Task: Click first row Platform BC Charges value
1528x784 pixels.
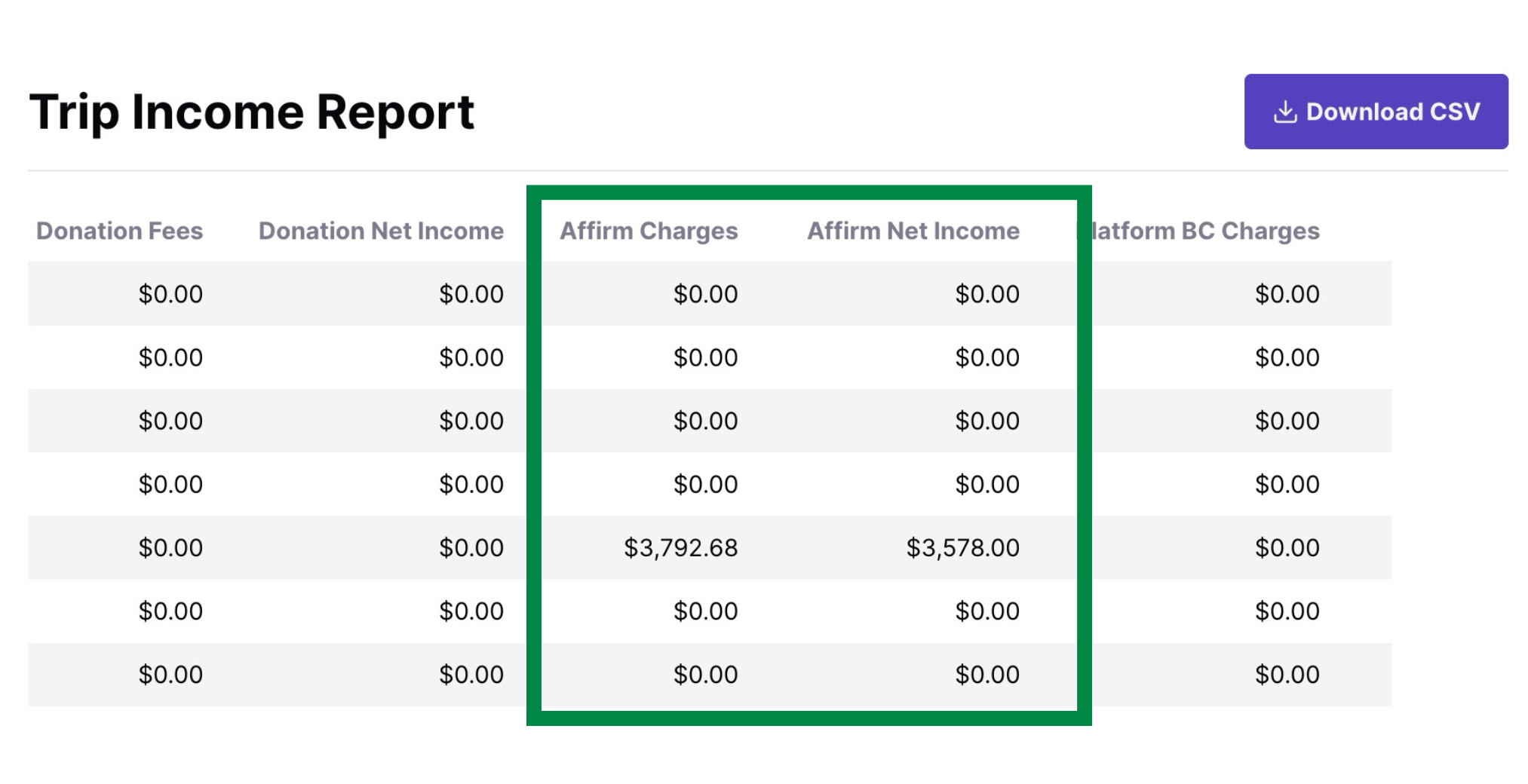Action: click(x=1287, y=294)
